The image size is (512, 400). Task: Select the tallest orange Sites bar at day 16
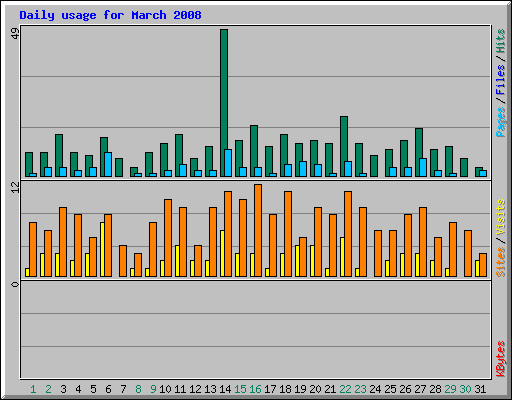pos(258,230)
